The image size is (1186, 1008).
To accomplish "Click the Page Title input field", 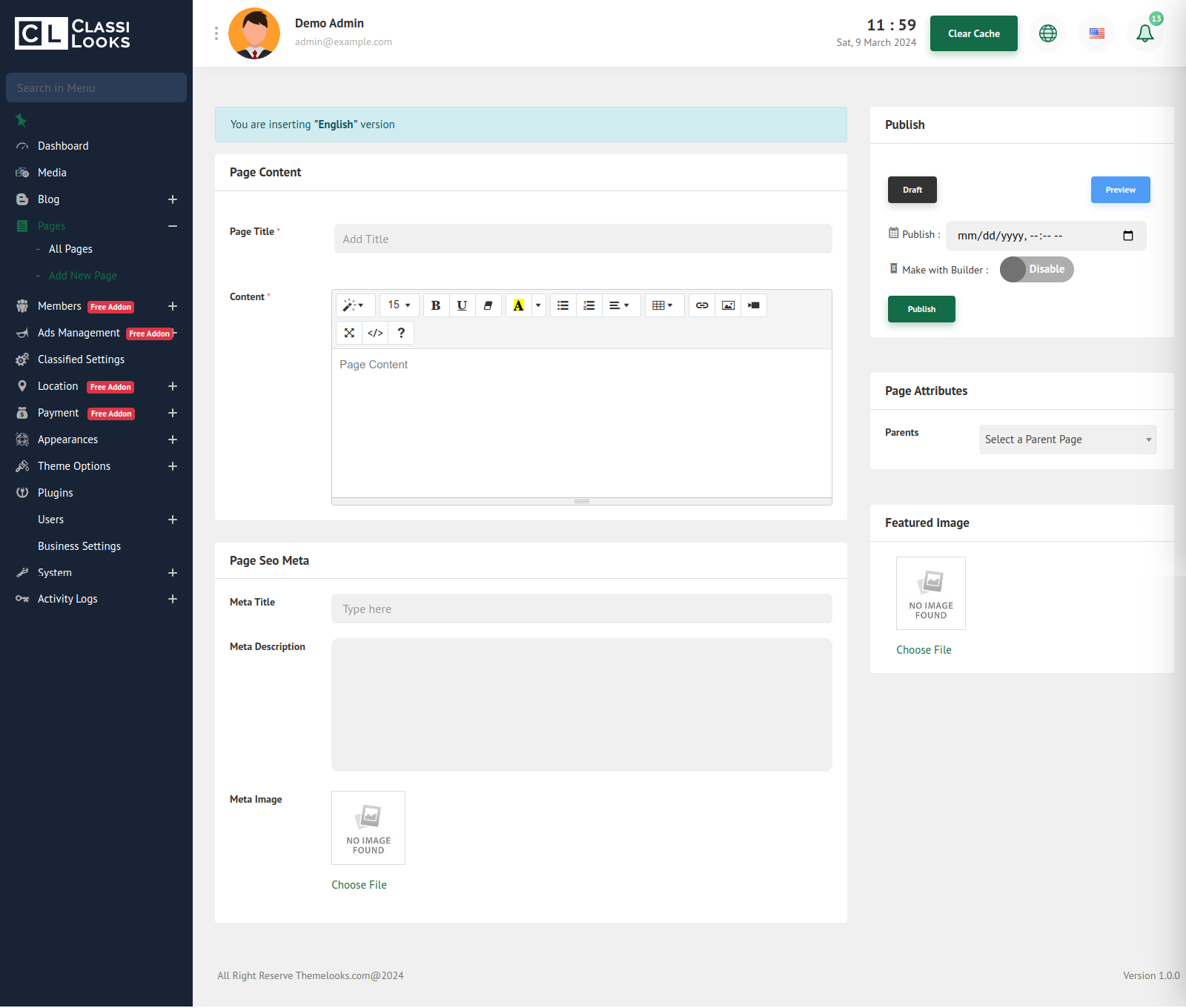I will coord(583,239).
